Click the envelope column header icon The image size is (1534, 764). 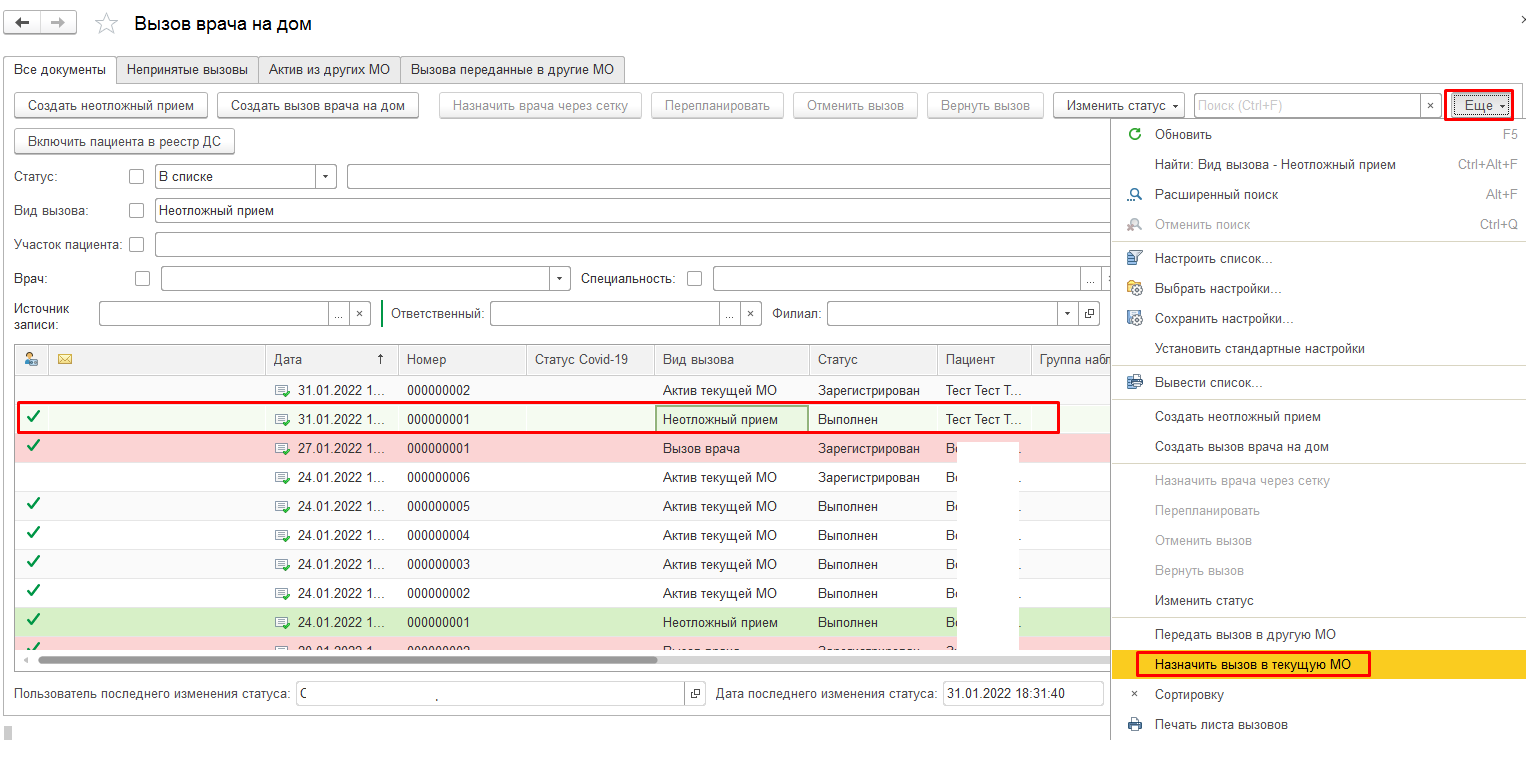[x=65, y=359]
